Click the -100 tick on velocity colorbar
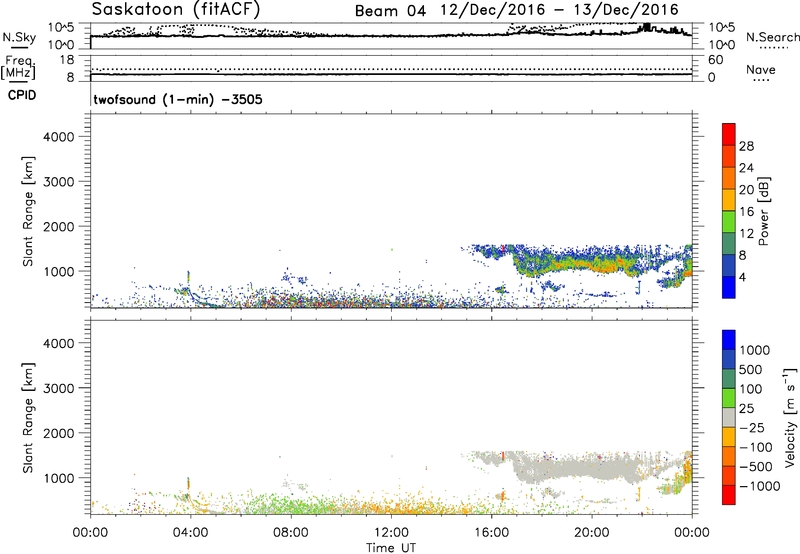The height and width of the screenshot is (554, 800). [756, 447]
